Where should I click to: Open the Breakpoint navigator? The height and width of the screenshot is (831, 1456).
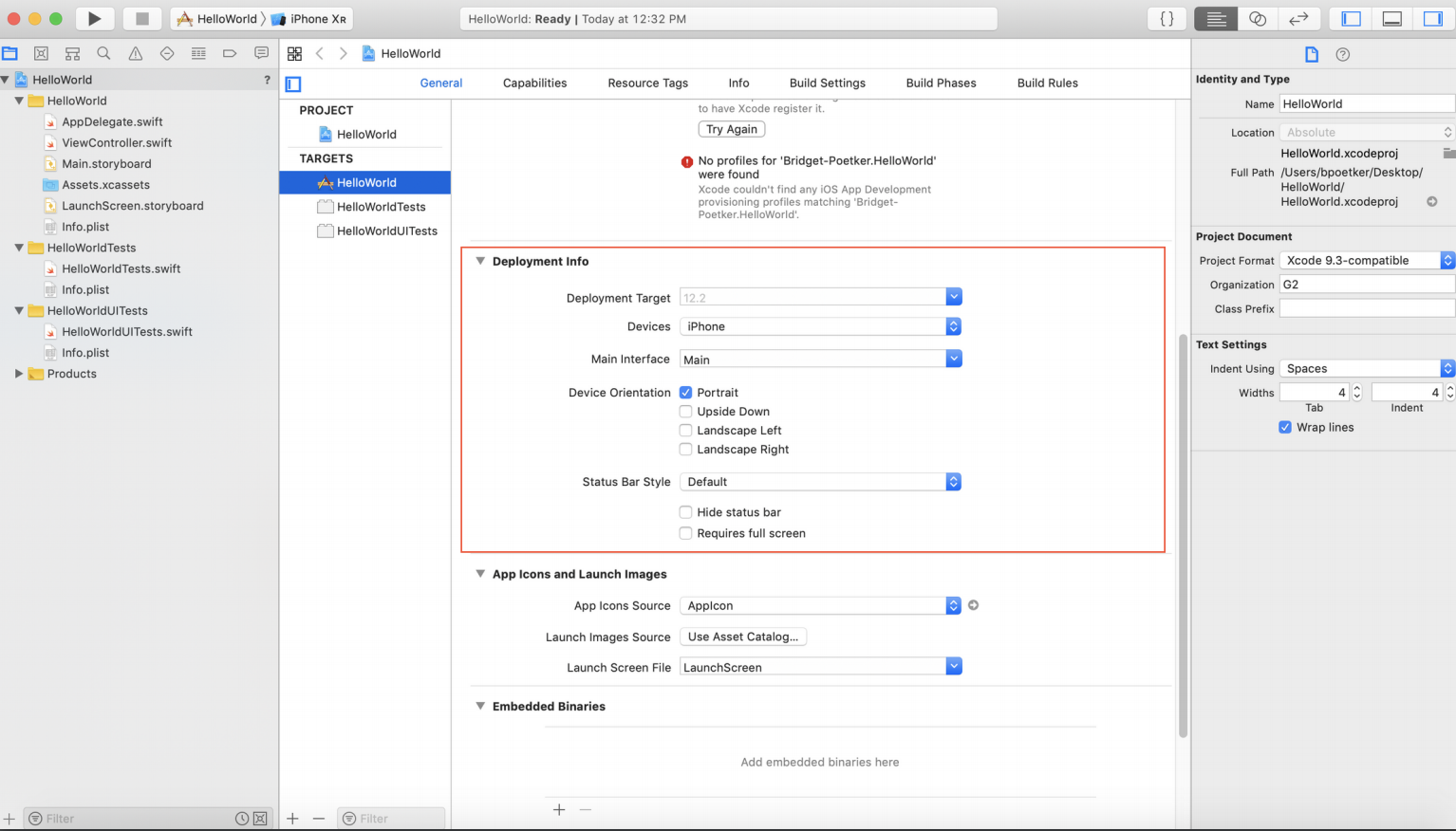point(231,53)
